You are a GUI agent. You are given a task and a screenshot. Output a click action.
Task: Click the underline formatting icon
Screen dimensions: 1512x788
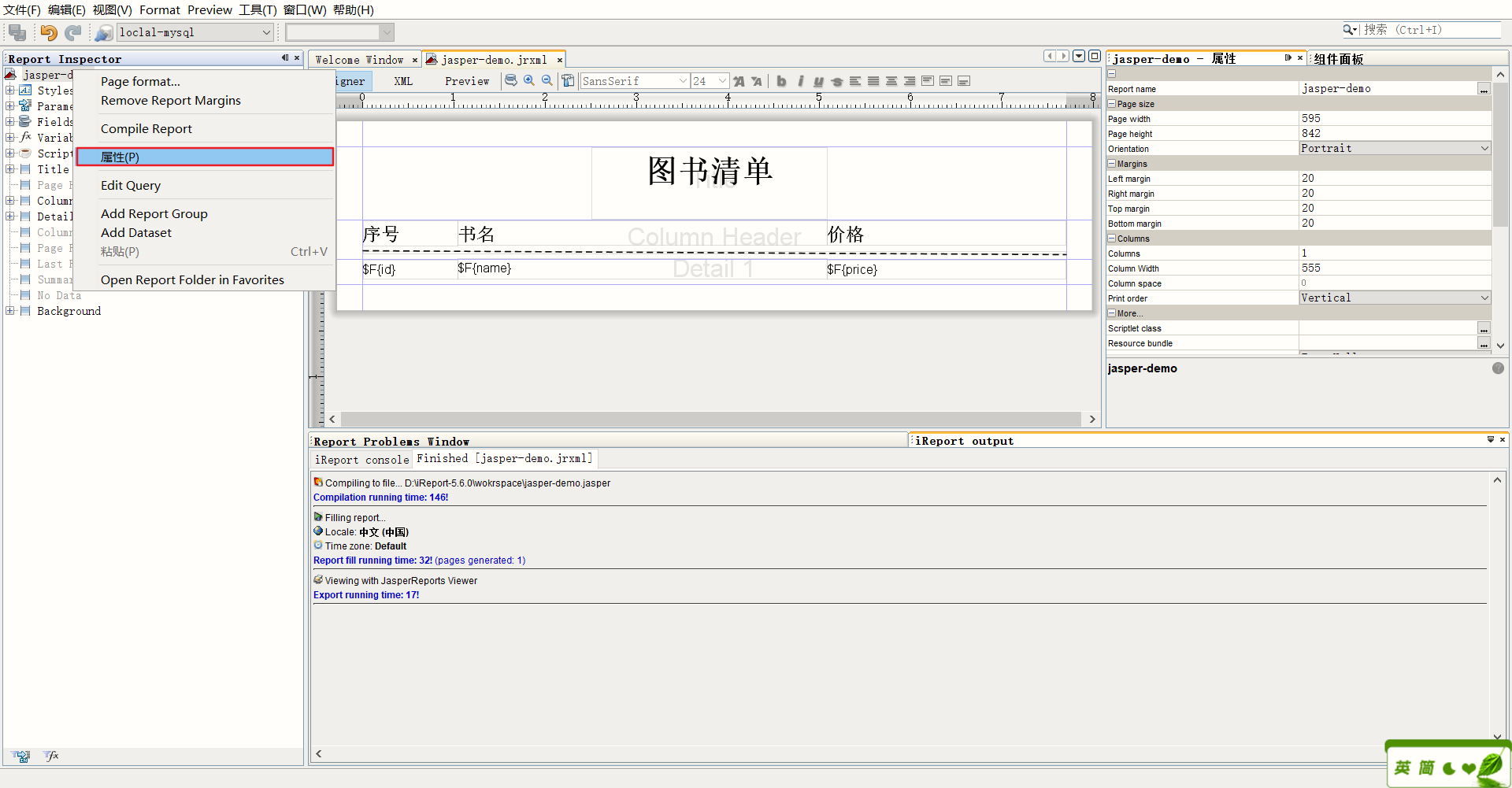coord(819,80)
